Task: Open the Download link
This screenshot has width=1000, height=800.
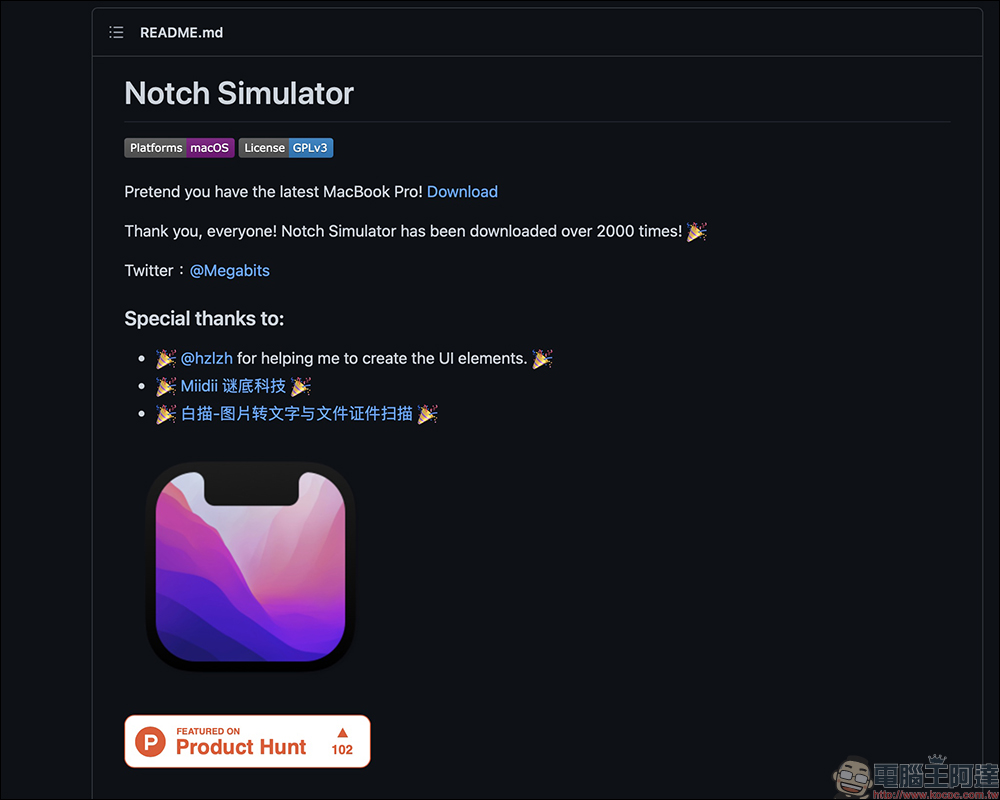Action: (x=462, y=192)
